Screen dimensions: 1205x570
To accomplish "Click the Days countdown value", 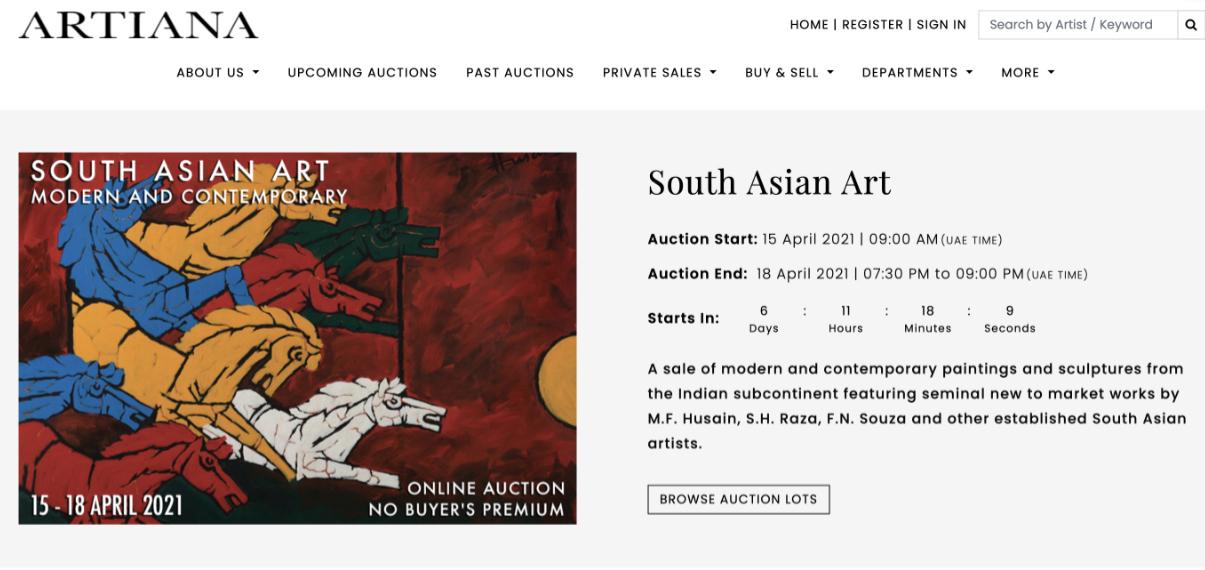I will click(764, 311).
